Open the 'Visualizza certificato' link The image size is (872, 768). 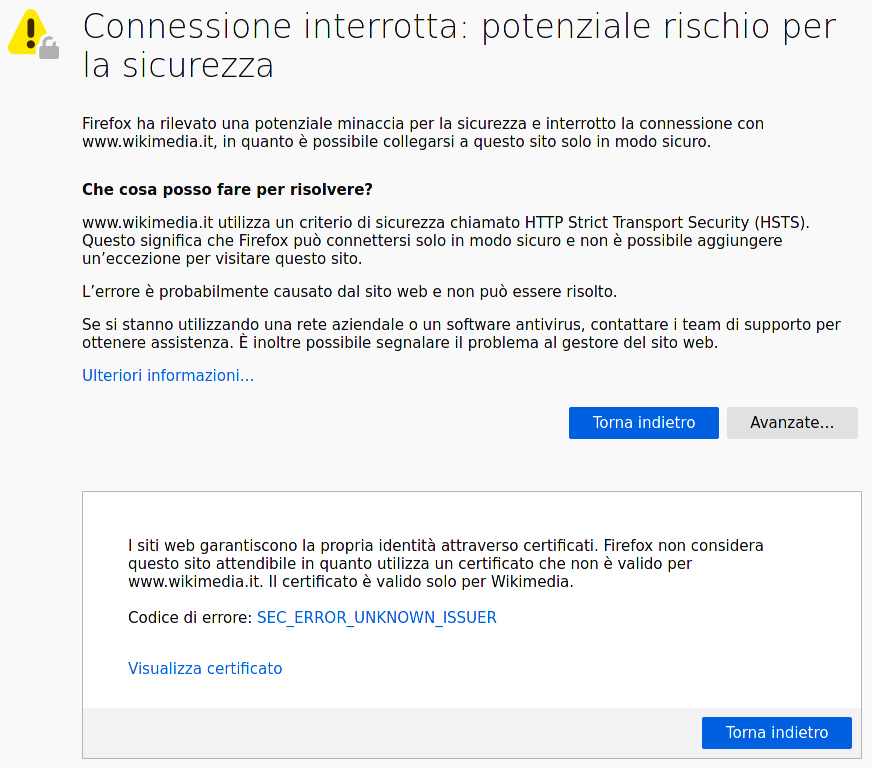pyautogui.click(x=205, y=669)
